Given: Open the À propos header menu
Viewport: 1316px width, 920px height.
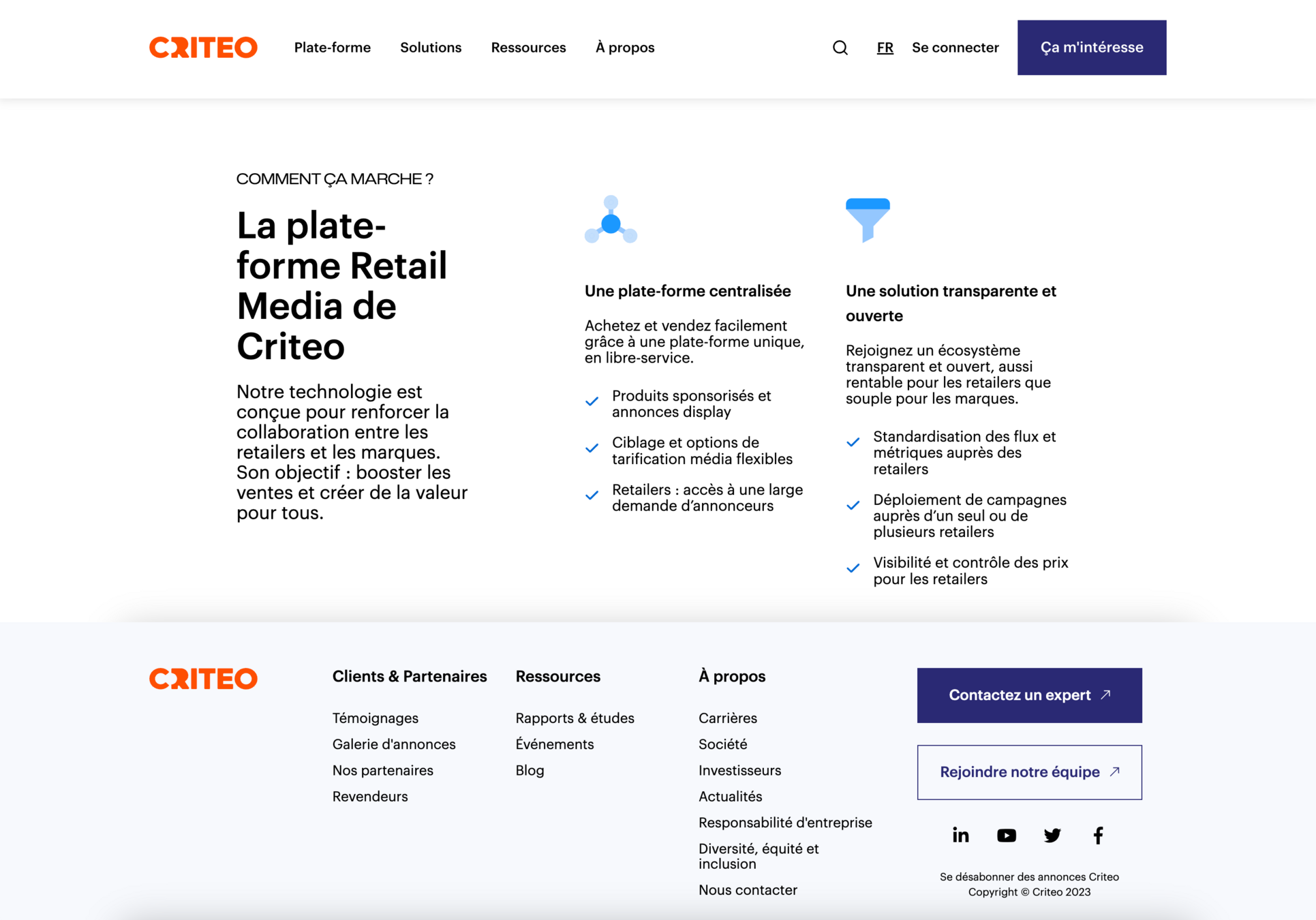Looking at the screenshot, I should point(624,48).
